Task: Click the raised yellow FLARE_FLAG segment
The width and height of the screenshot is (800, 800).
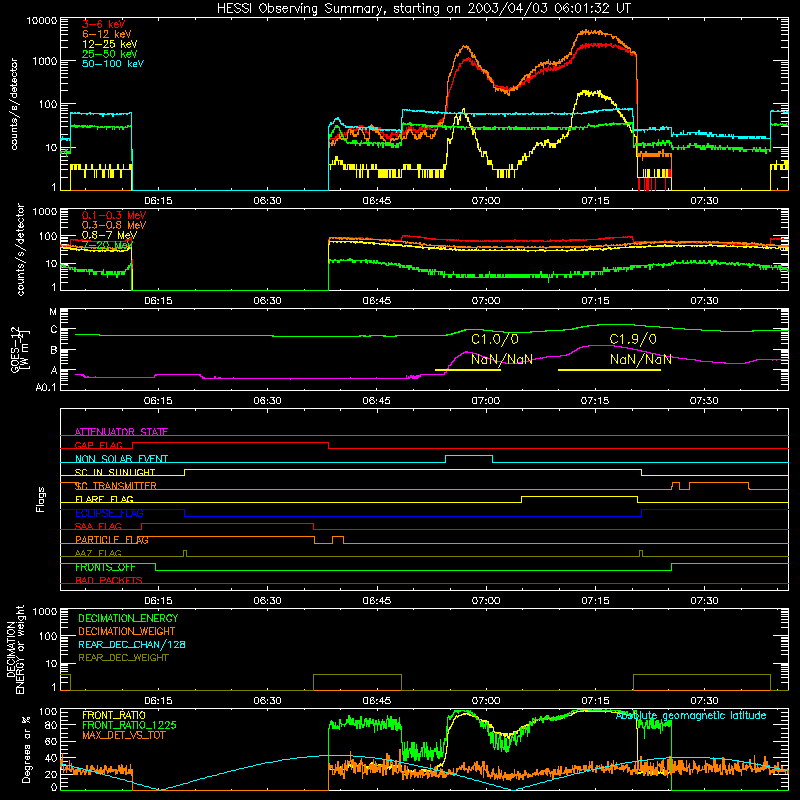Action: [579, 496]
